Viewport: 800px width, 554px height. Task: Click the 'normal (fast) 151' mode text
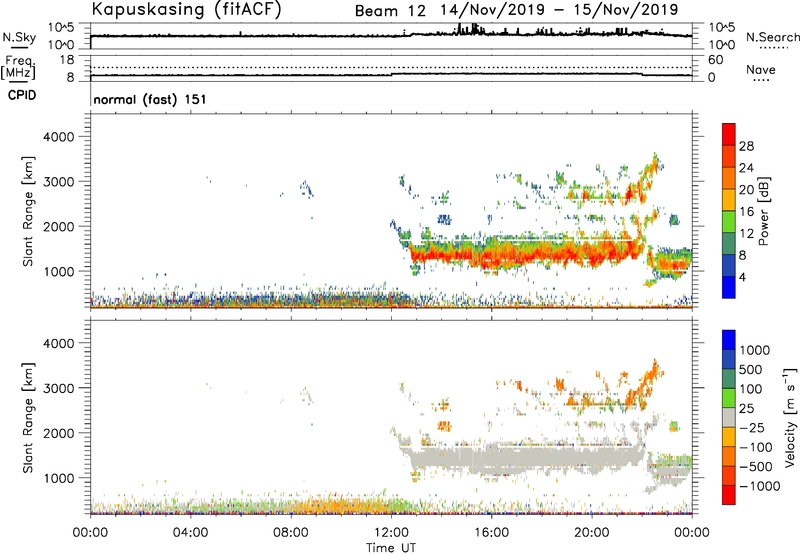150,99
